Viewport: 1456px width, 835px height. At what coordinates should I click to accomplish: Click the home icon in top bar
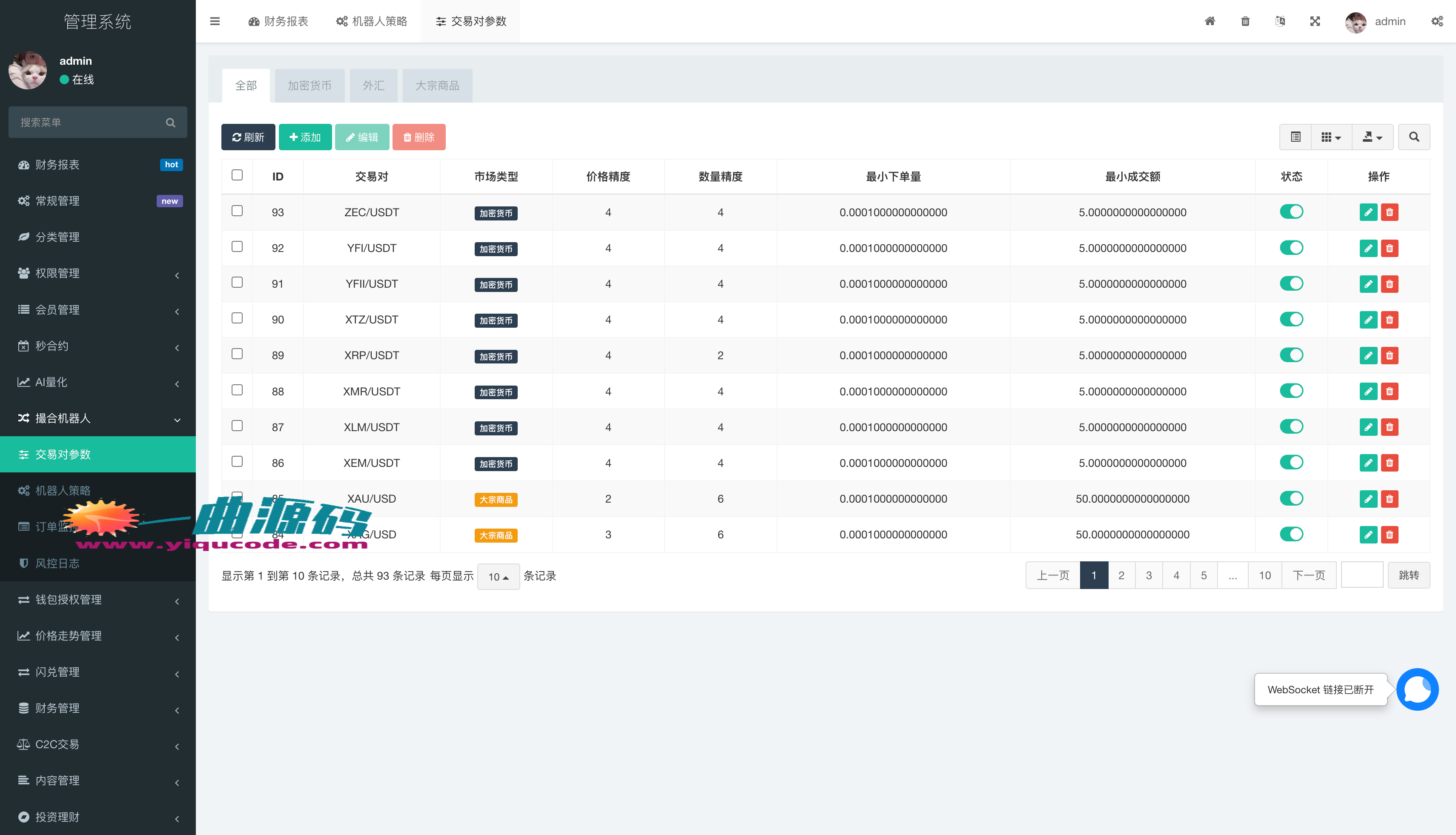[1210, 21]
